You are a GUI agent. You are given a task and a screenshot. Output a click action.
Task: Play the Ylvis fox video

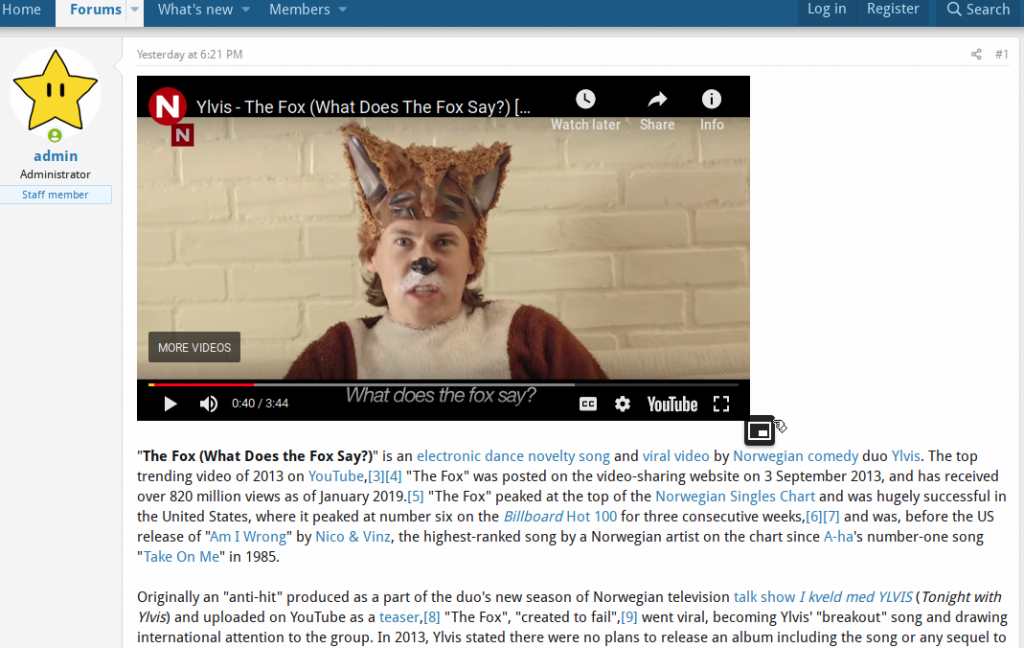tap(170, 404)
